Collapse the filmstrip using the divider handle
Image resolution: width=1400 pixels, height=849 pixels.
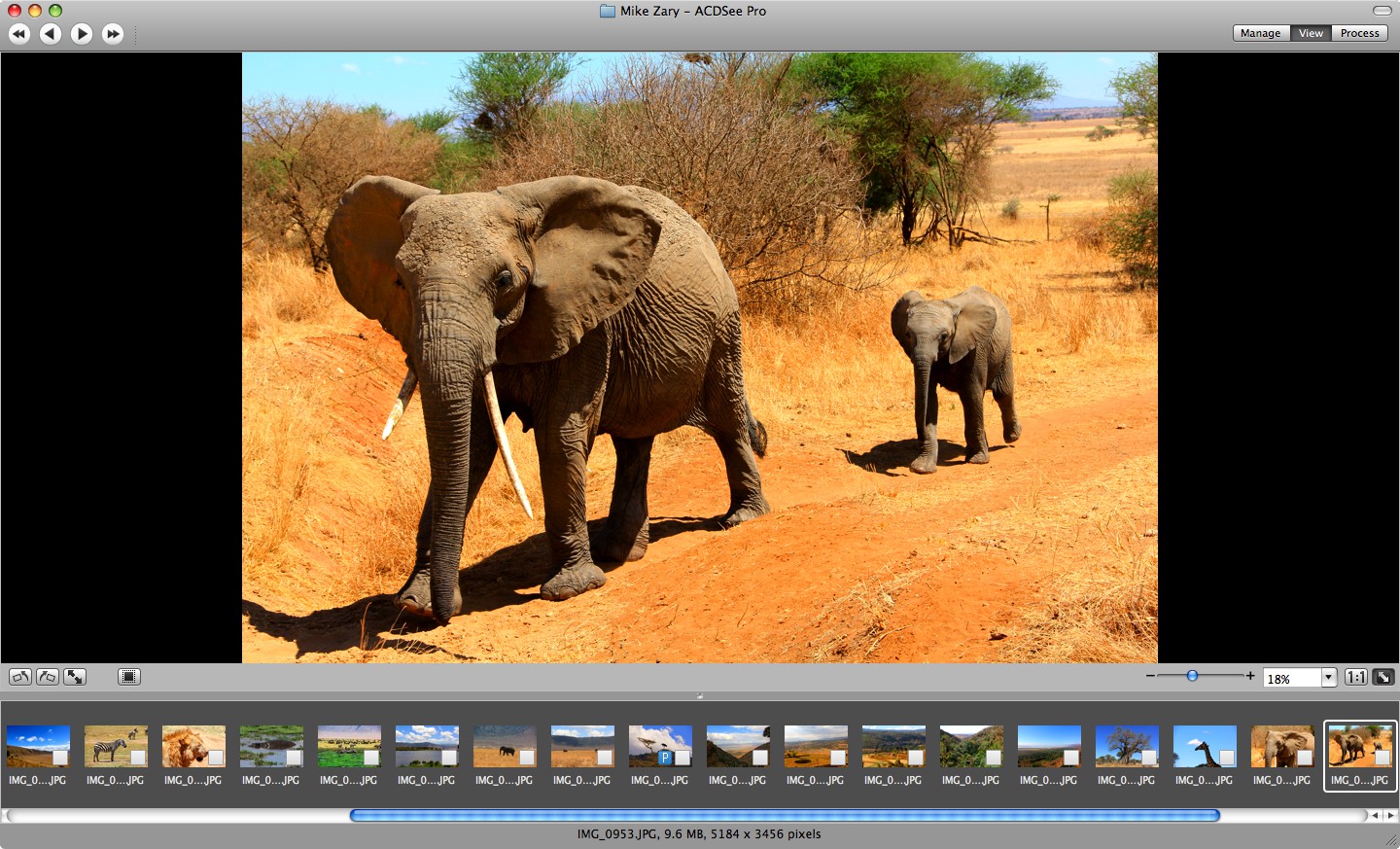[699, 695]
